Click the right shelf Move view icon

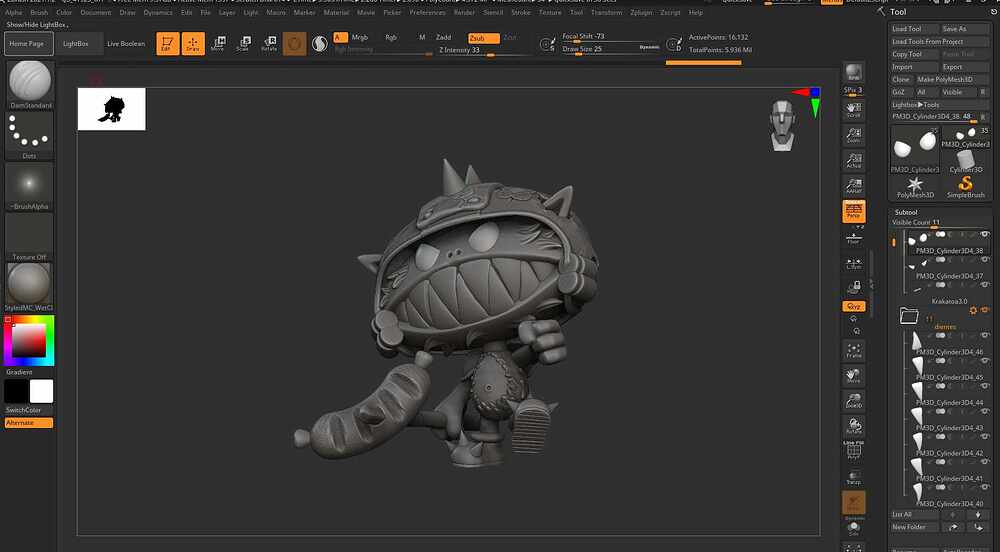click(853, 375)
